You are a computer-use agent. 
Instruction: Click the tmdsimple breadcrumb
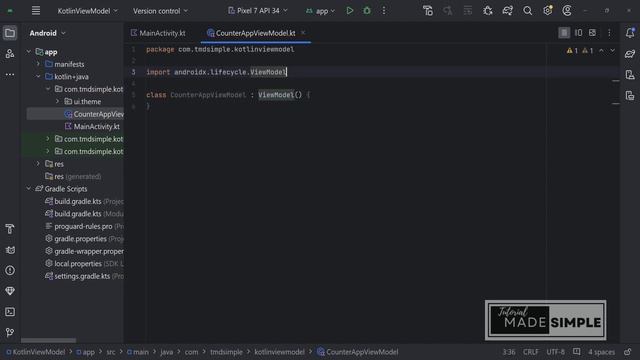tap(226, 352)
